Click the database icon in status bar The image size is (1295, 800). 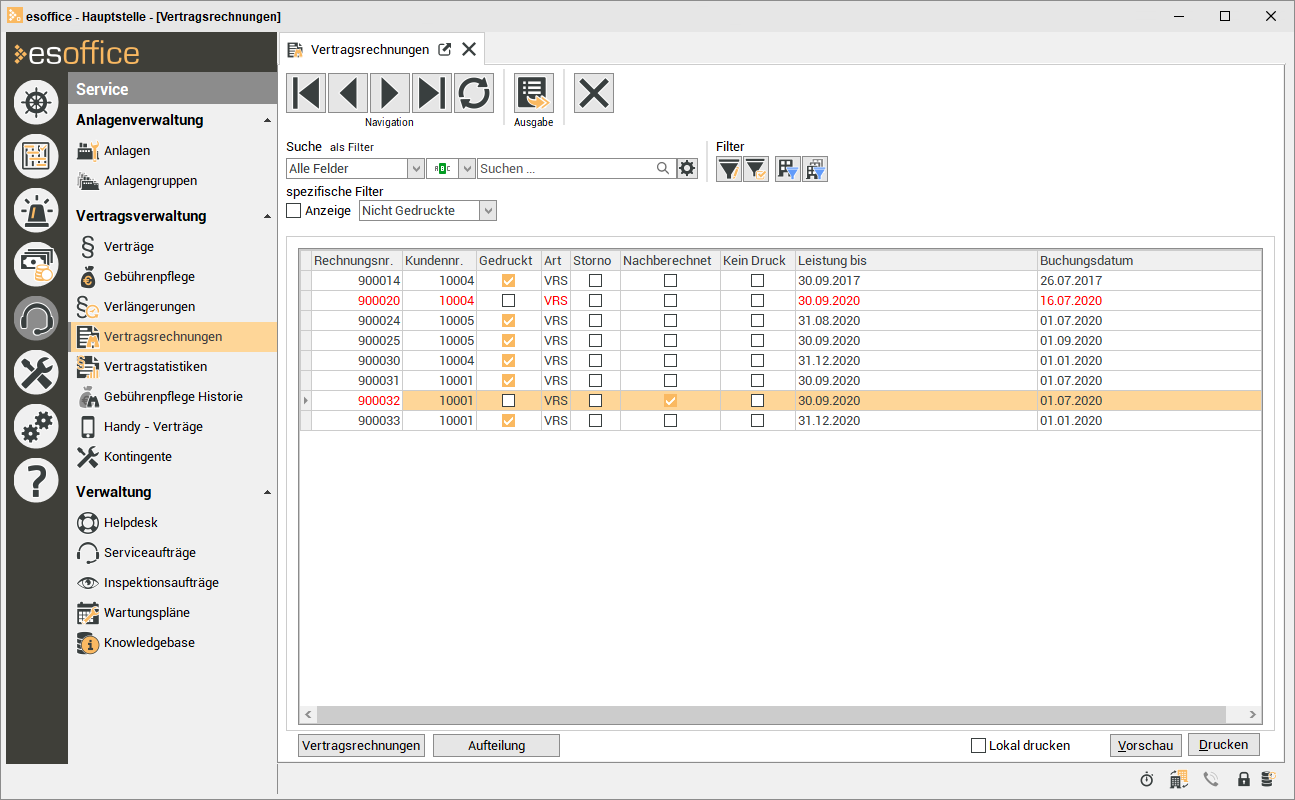tap(1268, 779)
